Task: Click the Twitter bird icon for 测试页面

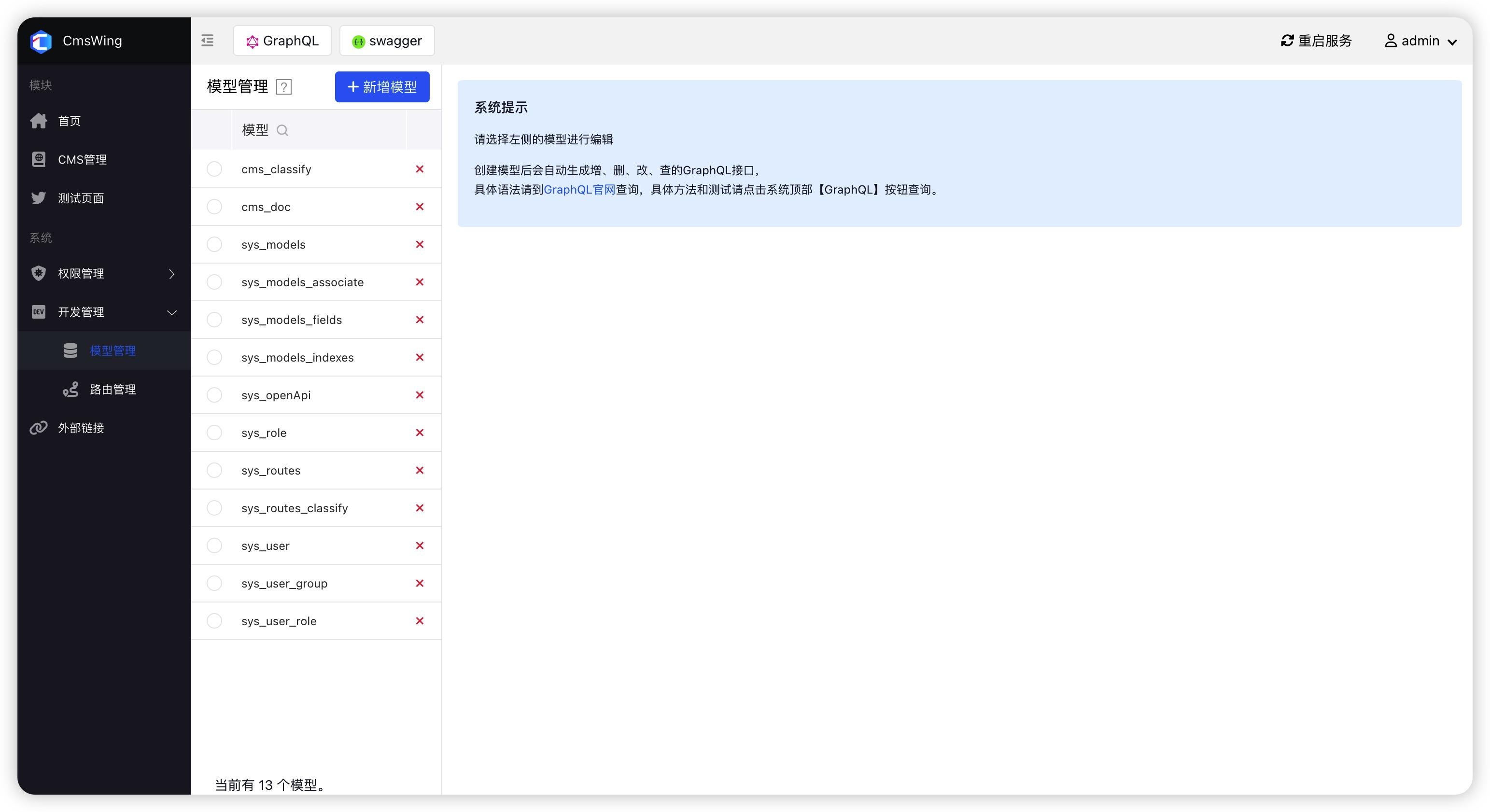Action: 39,198
